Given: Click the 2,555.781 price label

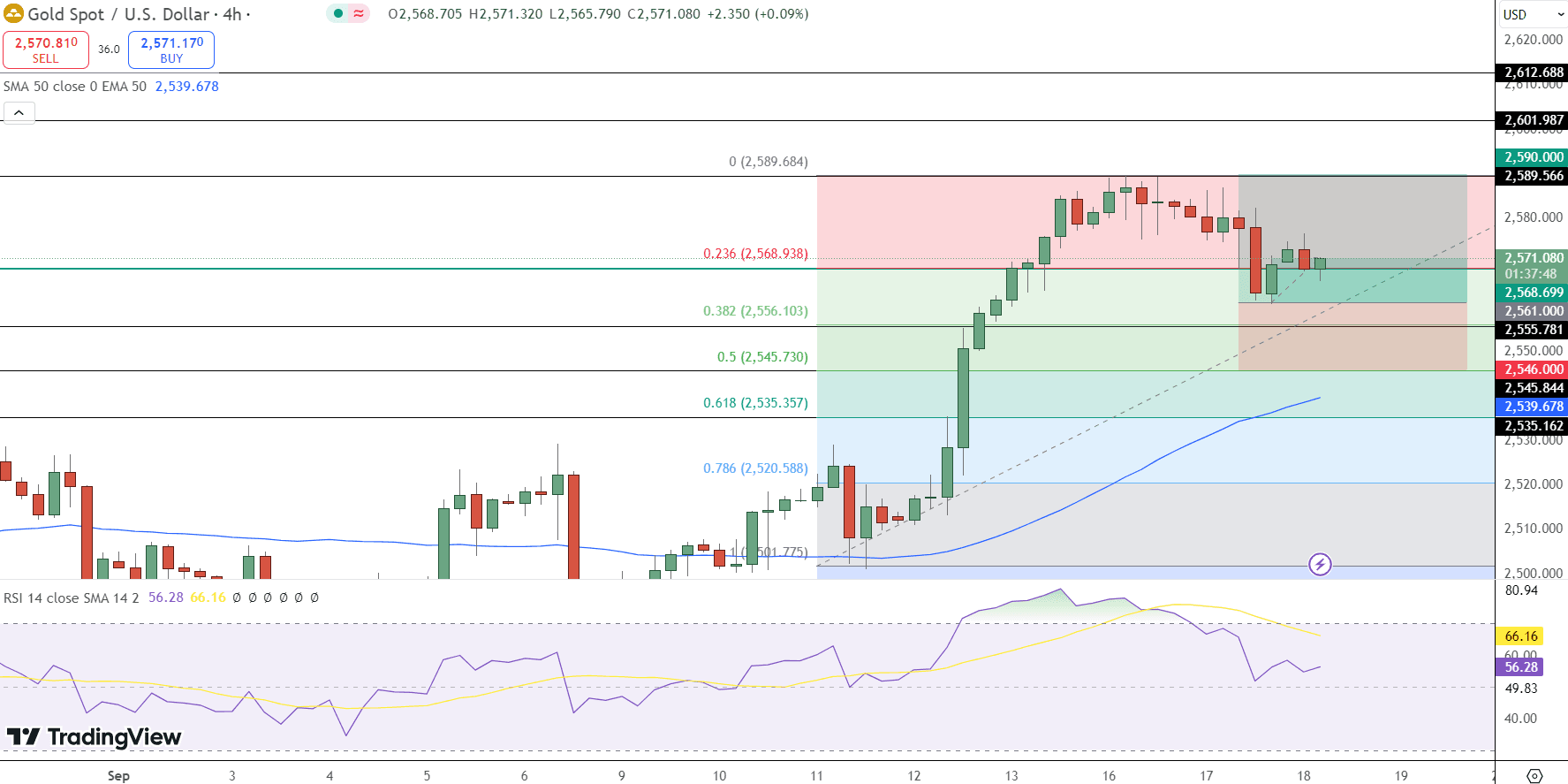Looking at the screenshot, I should (1532, 330).
